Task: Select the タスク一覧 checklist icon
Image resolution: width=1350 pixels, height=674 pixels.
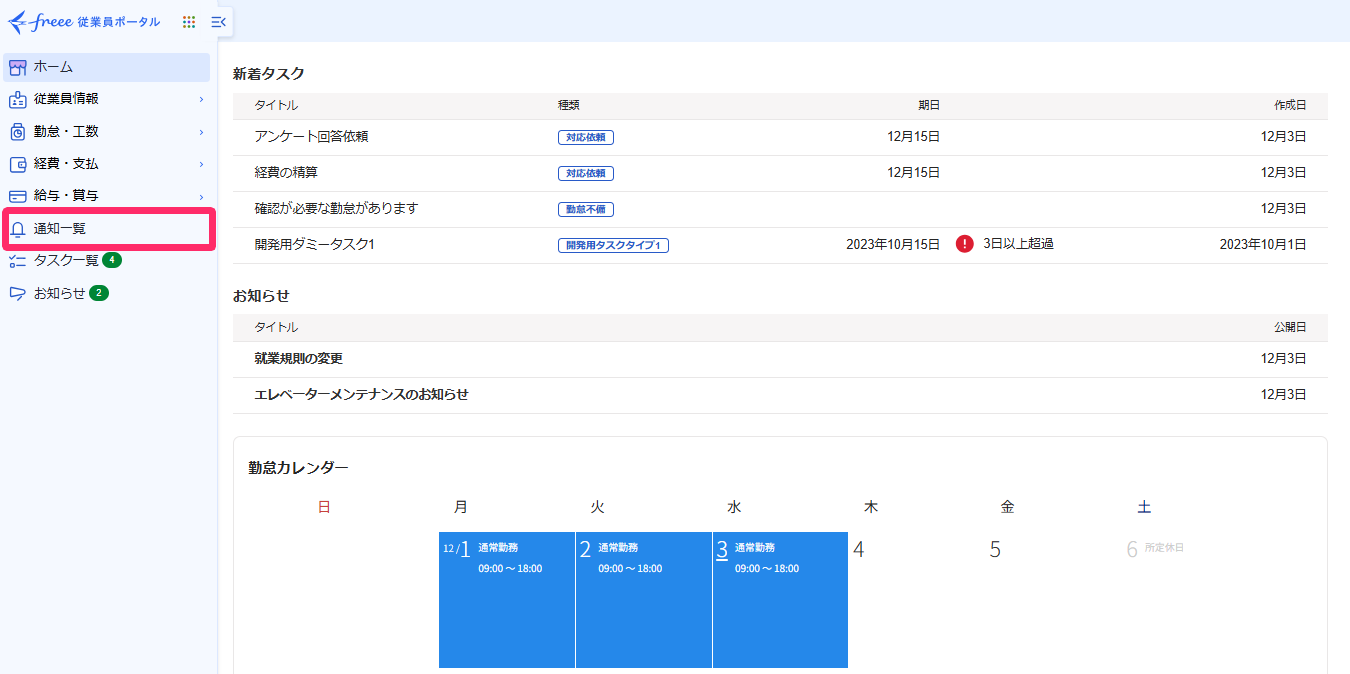Action: pyautogui.click(x=17, y=261)
